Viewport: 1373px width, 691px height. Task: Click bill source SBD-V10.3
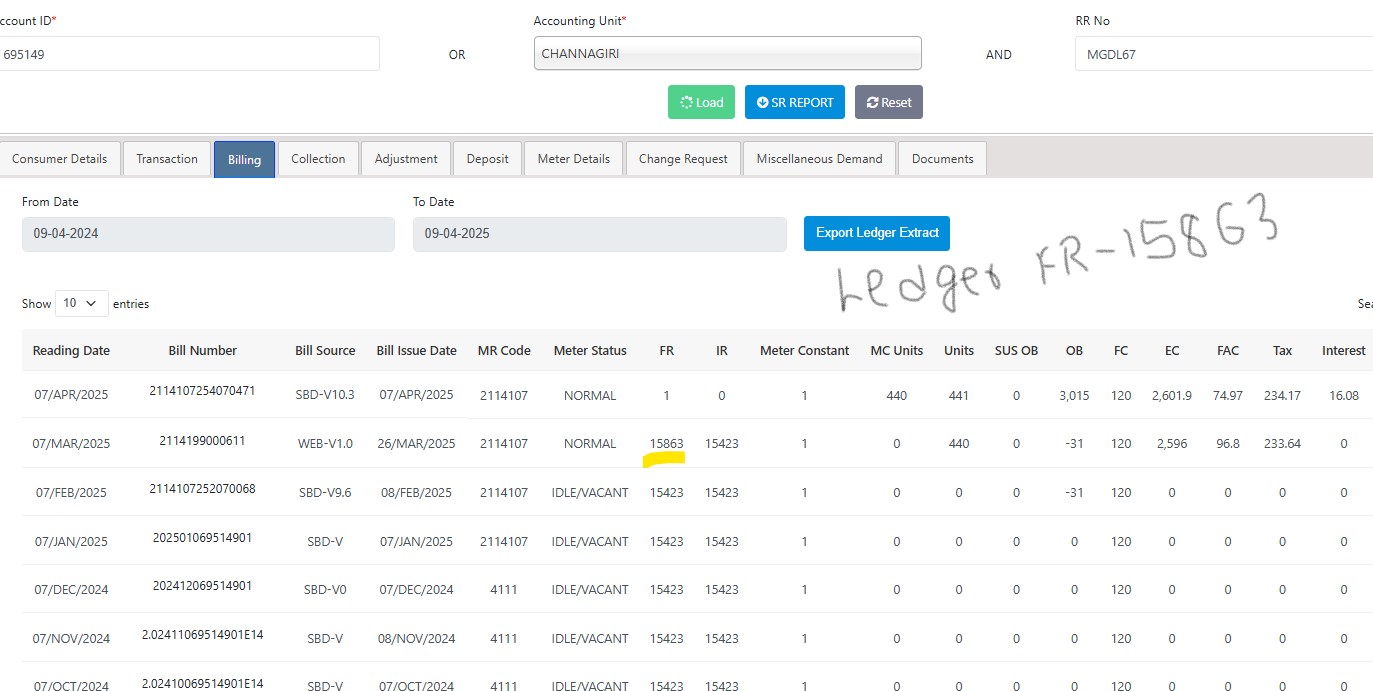click(x=325, y=395)
